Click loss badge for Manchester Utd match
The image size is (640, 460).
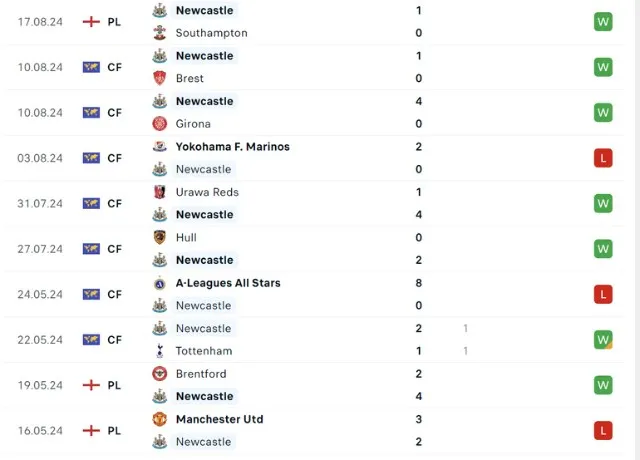pos(603,430)
